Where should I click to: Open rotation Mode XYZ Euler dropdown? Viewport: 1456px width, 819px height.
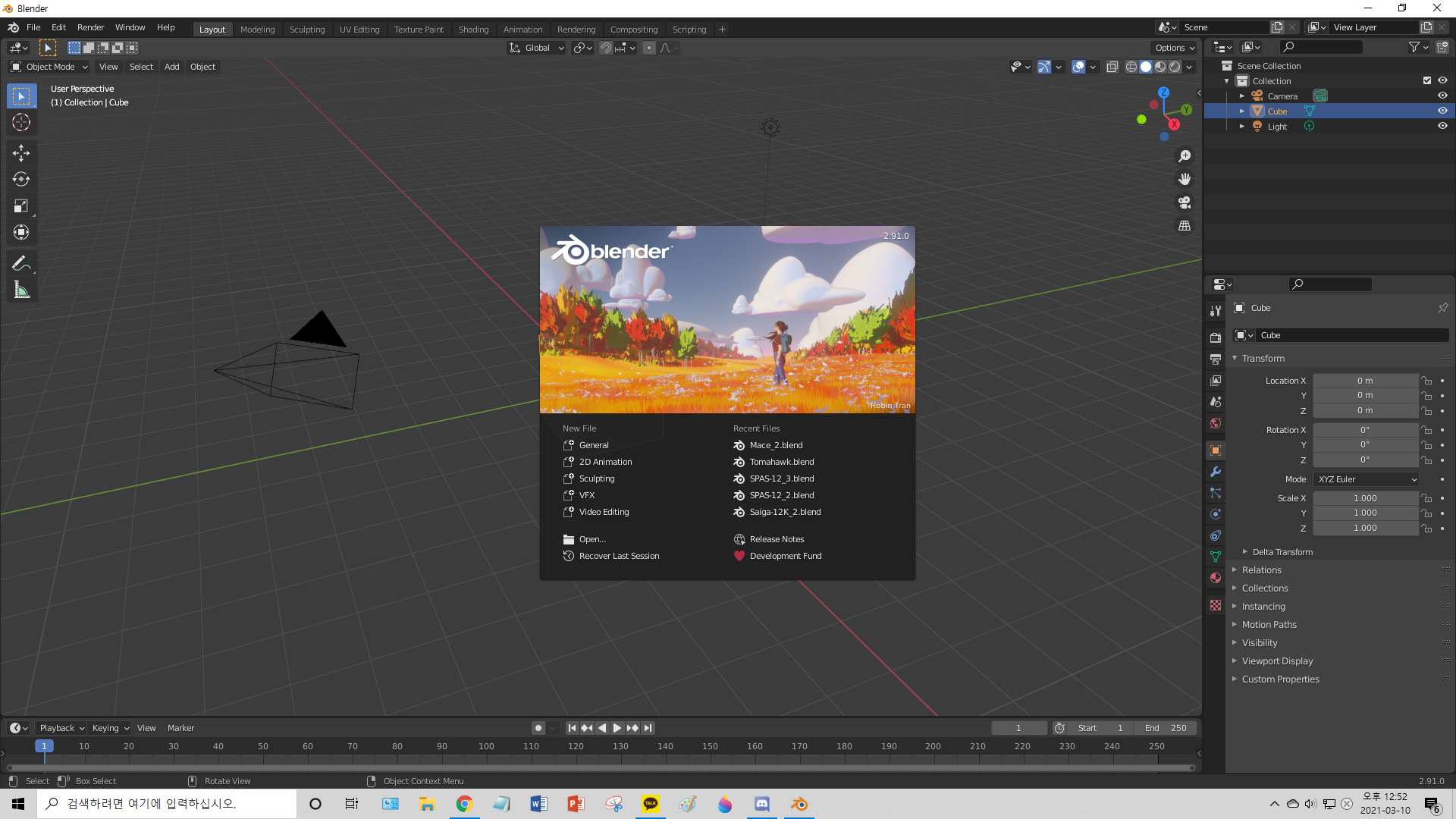pos(1367,479)
